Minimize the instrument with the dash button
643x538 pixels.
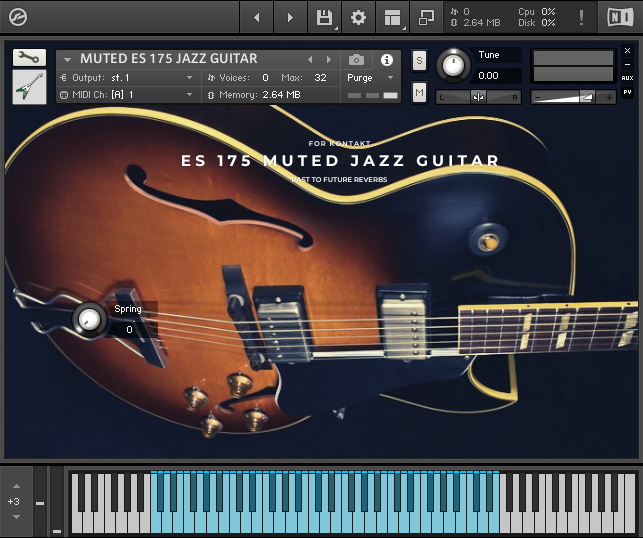(x=627, y=64)
